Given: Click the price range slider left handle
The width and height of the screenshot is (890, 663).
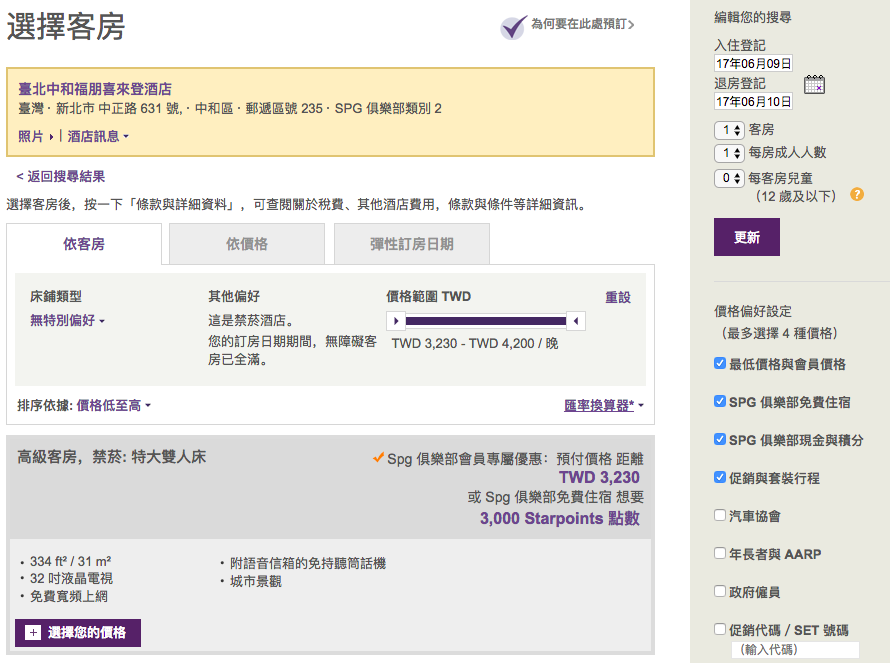Looking at the screenshot, I should pyautogui.click(x=396, y=321).
